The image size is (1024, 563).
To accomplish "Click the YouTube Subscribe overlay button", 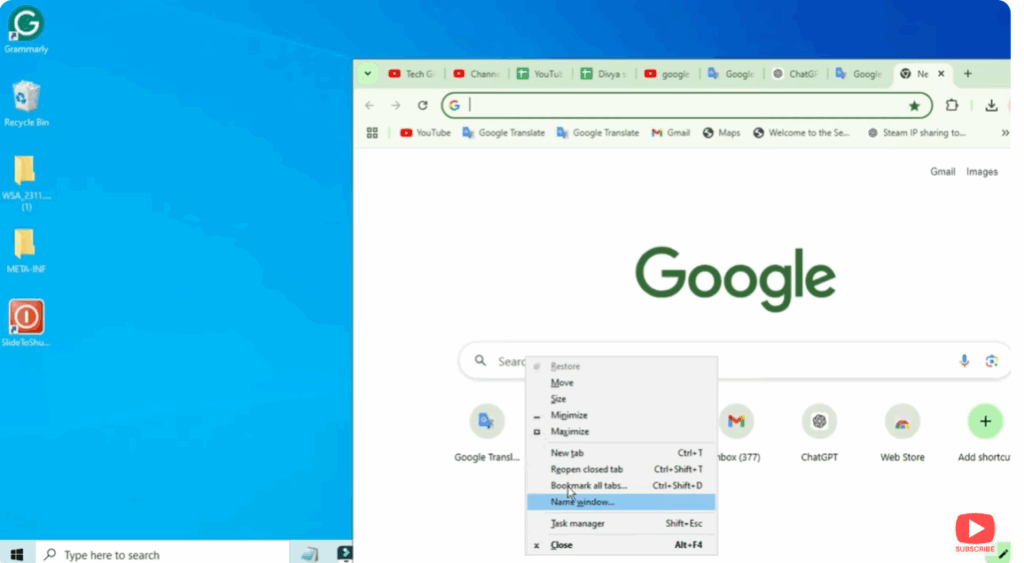I will (975, 533).
